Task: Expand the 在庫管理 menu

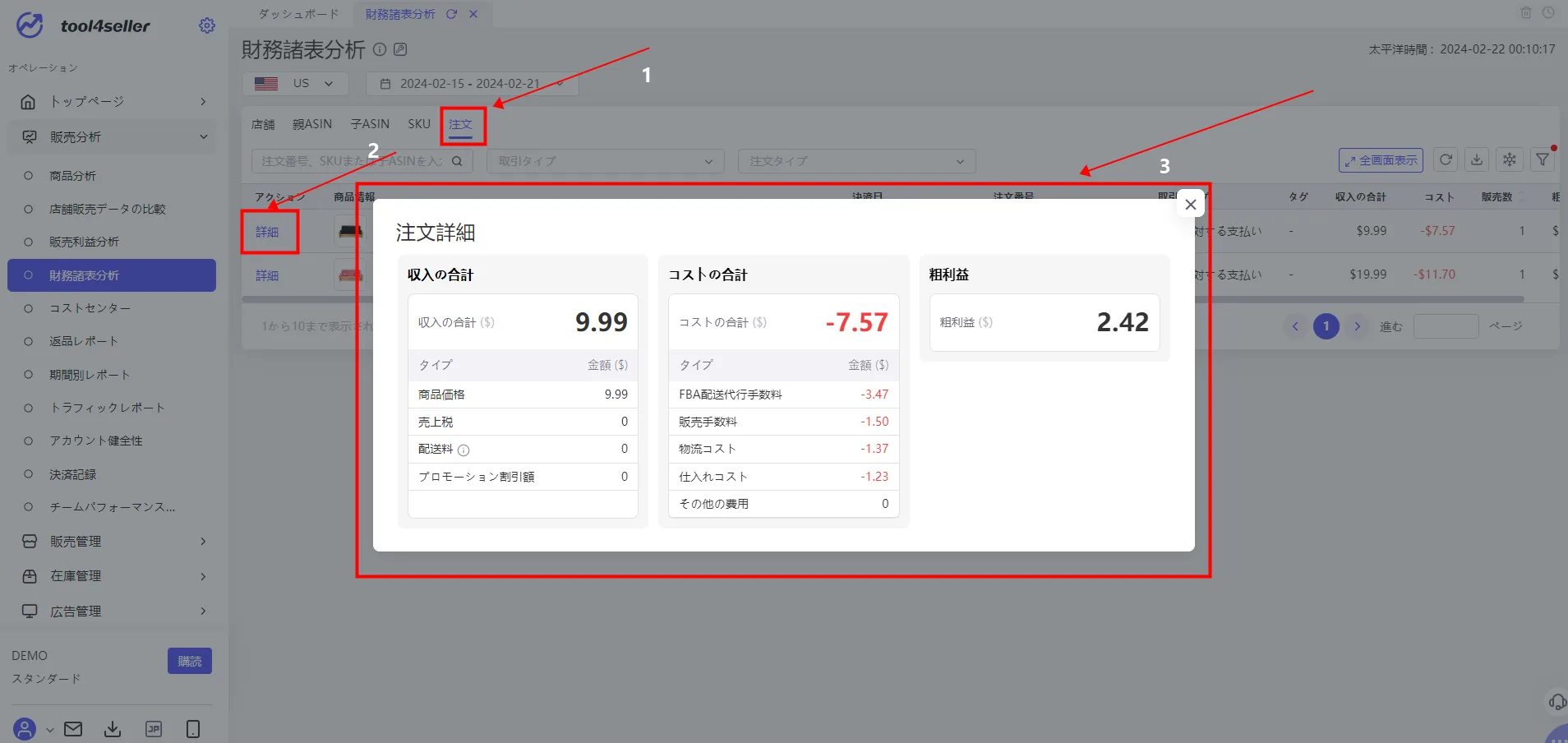Action: 112,576
